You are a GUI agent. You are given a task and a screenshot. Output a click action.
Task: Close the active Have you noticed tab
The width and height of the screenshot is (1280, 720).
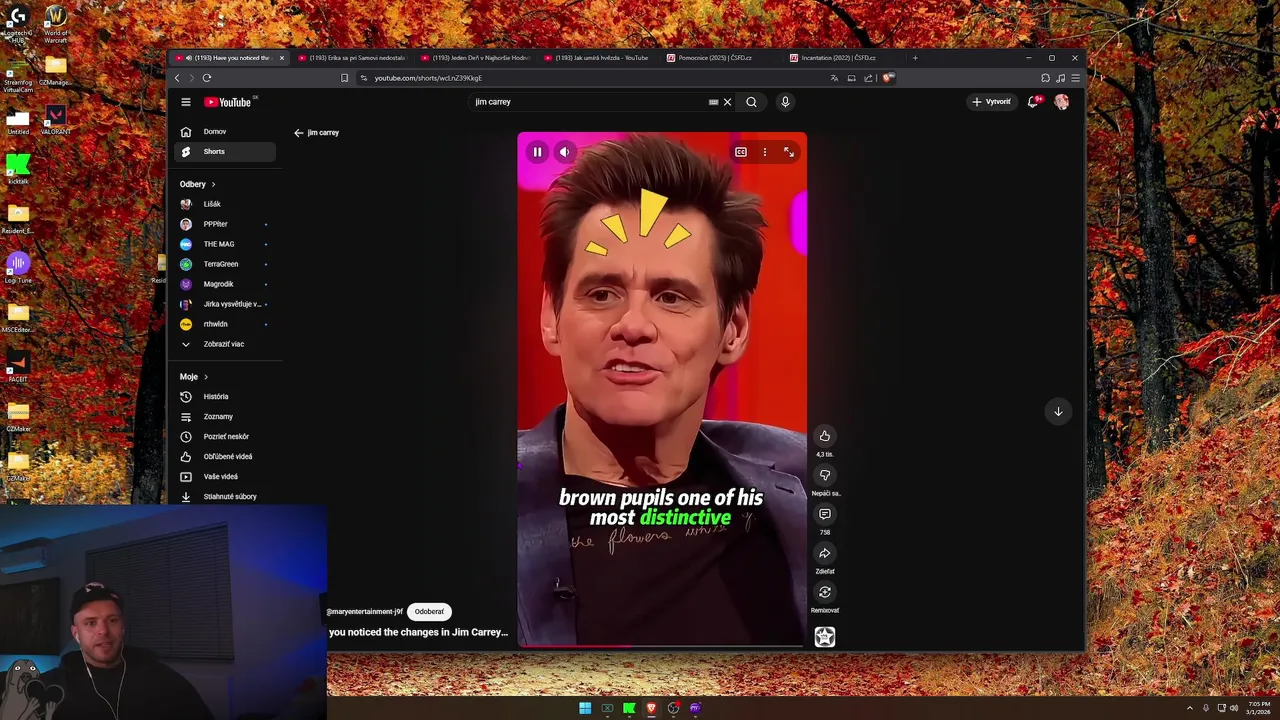pos(281,58)
